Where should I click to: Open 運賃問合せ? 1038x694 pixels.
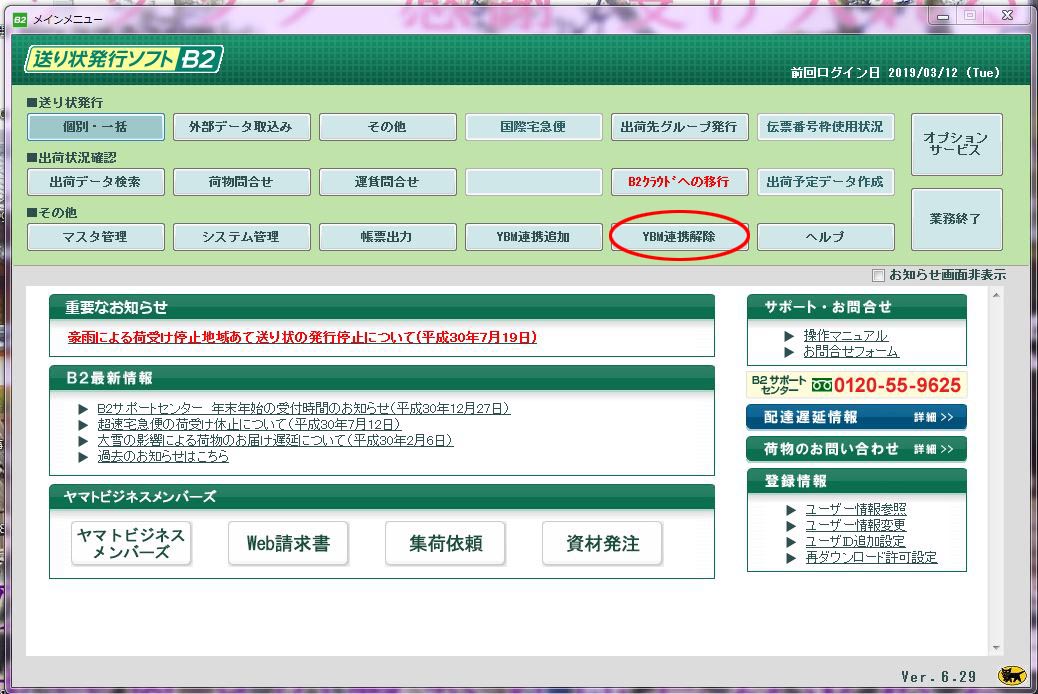(387, 181)
